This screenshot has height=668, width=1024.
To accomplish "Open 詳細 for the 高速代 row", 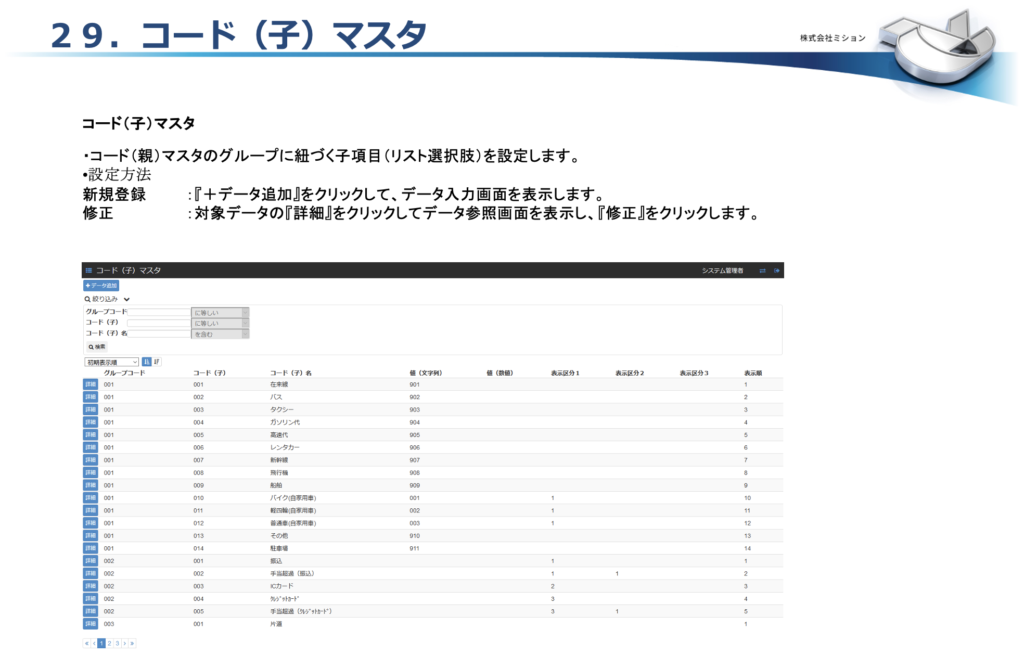I will click(90, 435).
